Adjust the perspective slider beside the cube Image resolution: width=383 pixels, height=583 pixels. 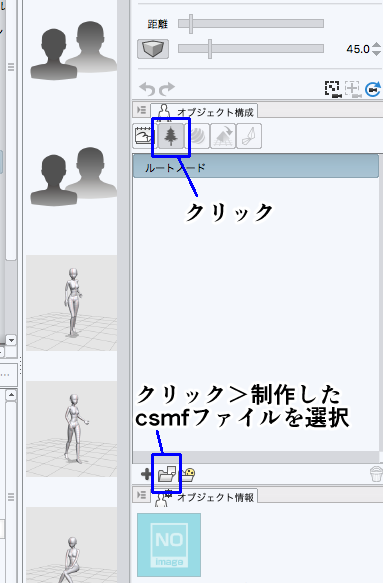(x=210, y=49)
